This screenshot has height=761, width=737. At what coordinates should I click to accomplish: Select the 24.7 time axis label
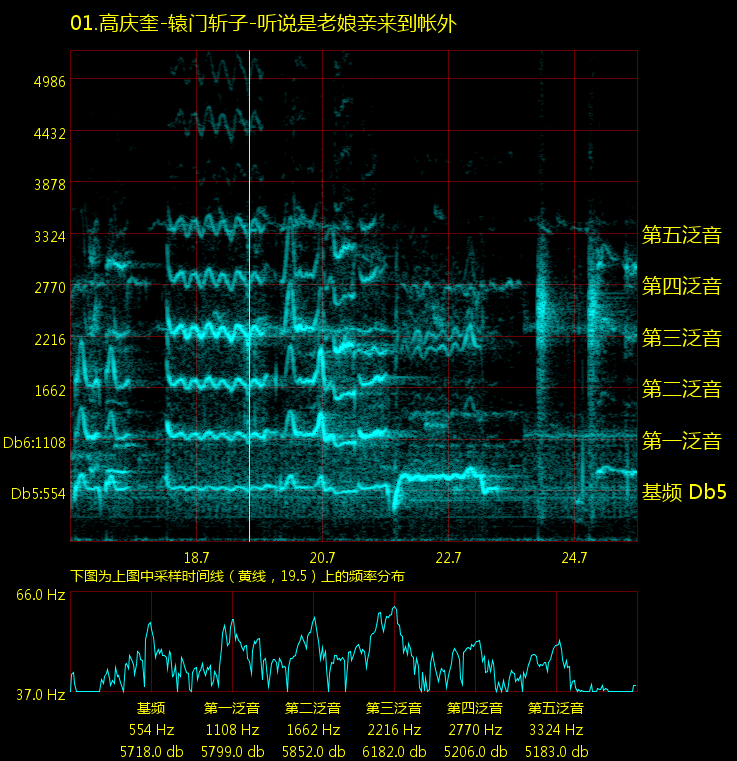click(574, 557)
